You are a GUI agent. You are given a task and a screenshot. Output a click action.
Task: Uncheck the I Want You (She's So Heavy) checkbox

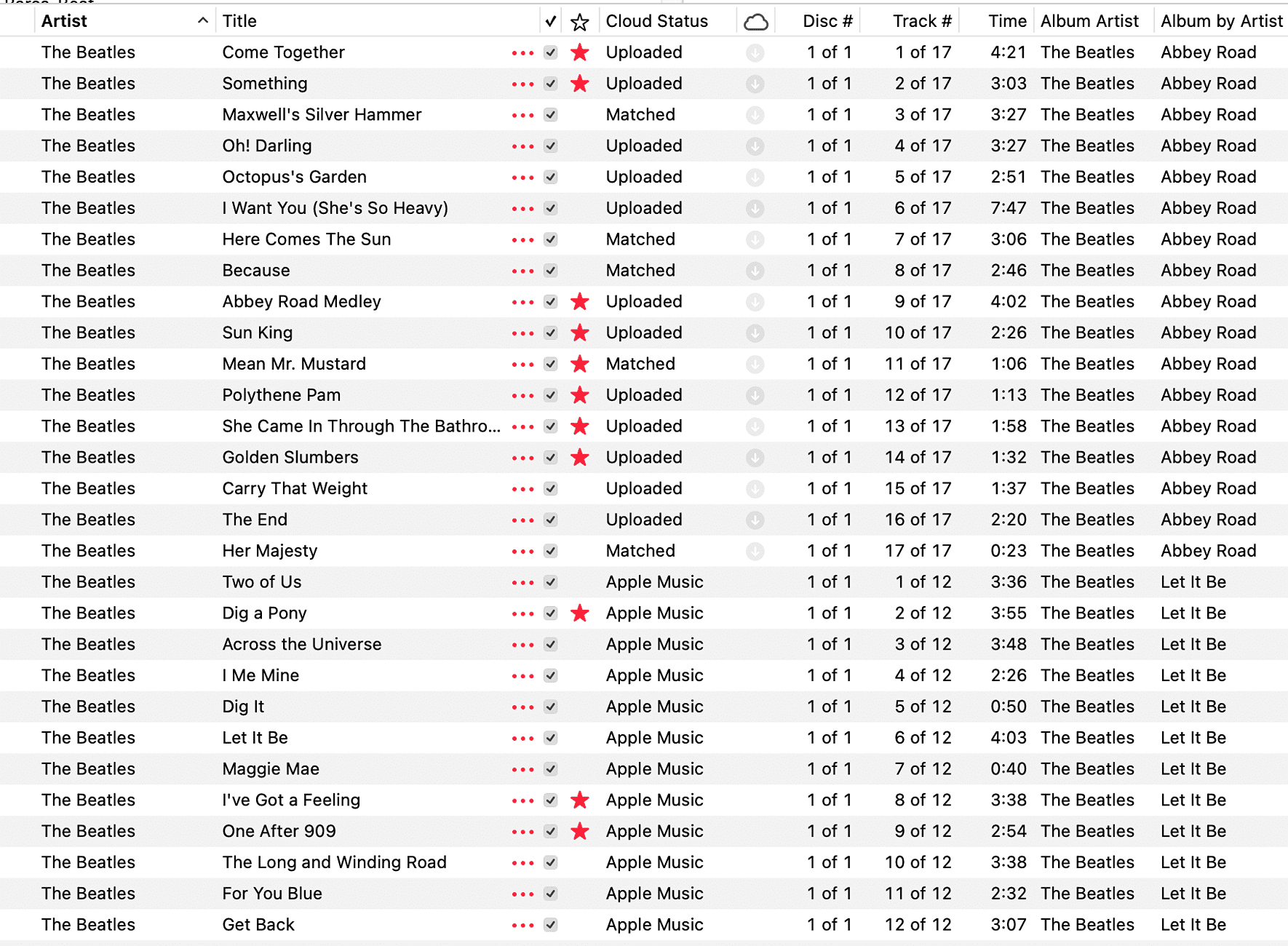click(x=551, y=208)
